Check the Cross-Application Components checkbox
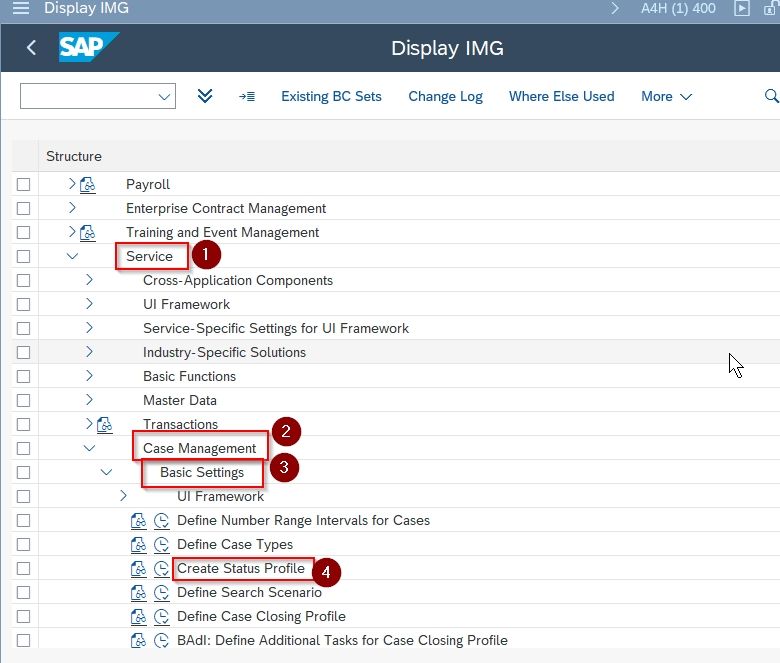This screenshot has width=780, height=663. click(23, 281)
